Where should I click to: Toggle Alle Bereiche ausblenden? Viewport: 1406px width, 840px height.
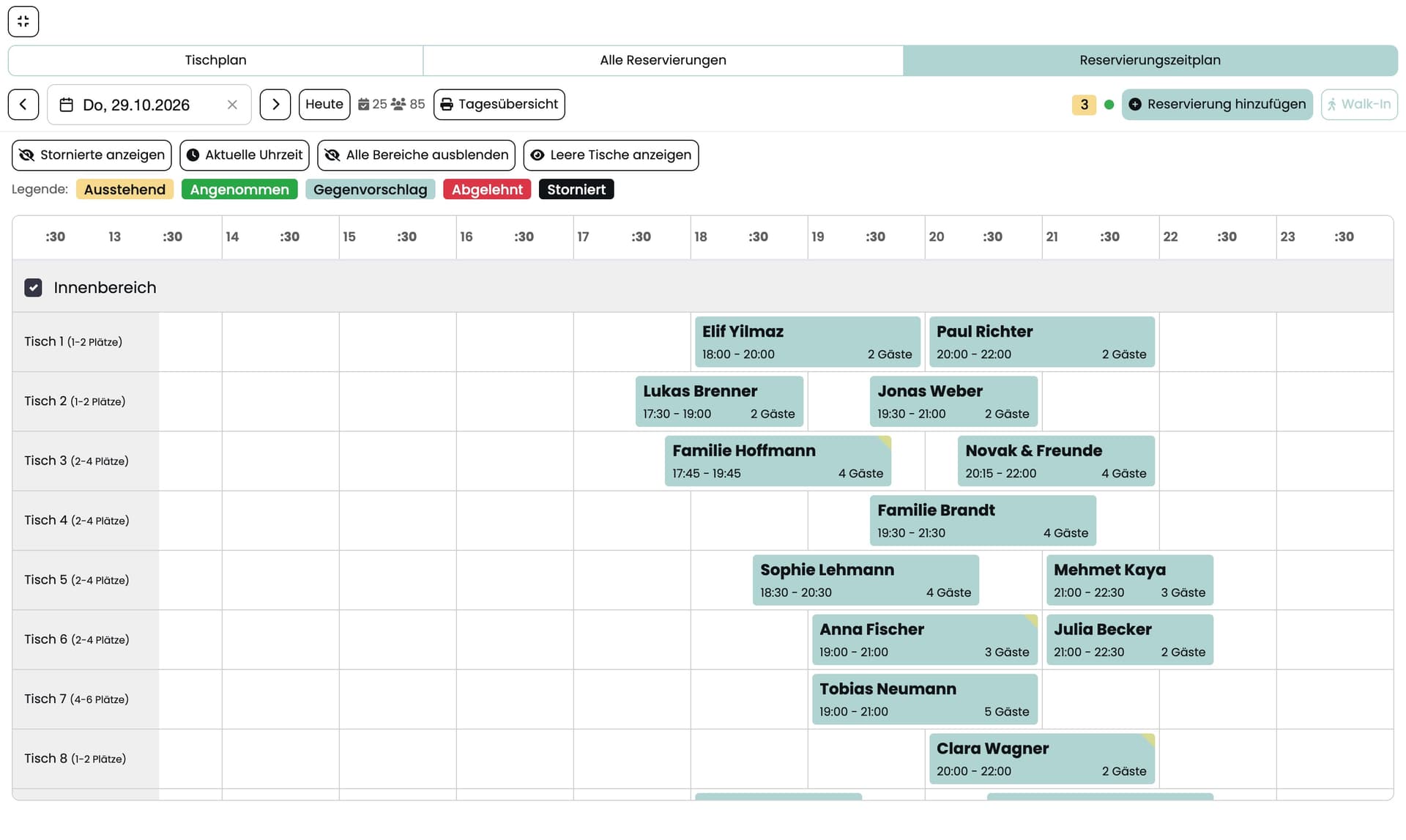click(x=417, y=155)
